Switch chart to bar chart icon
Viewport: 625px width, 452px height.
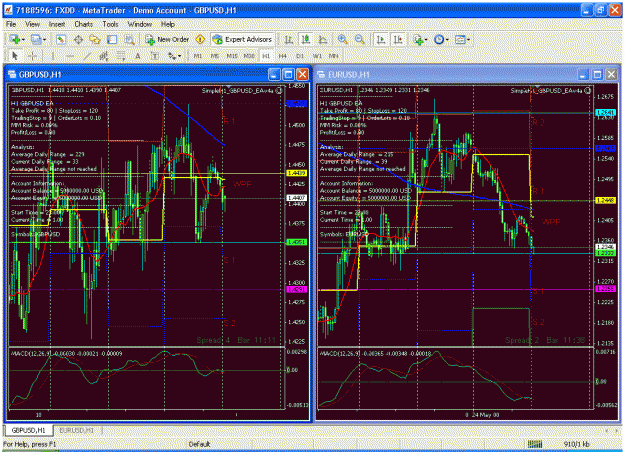[289, 39]
